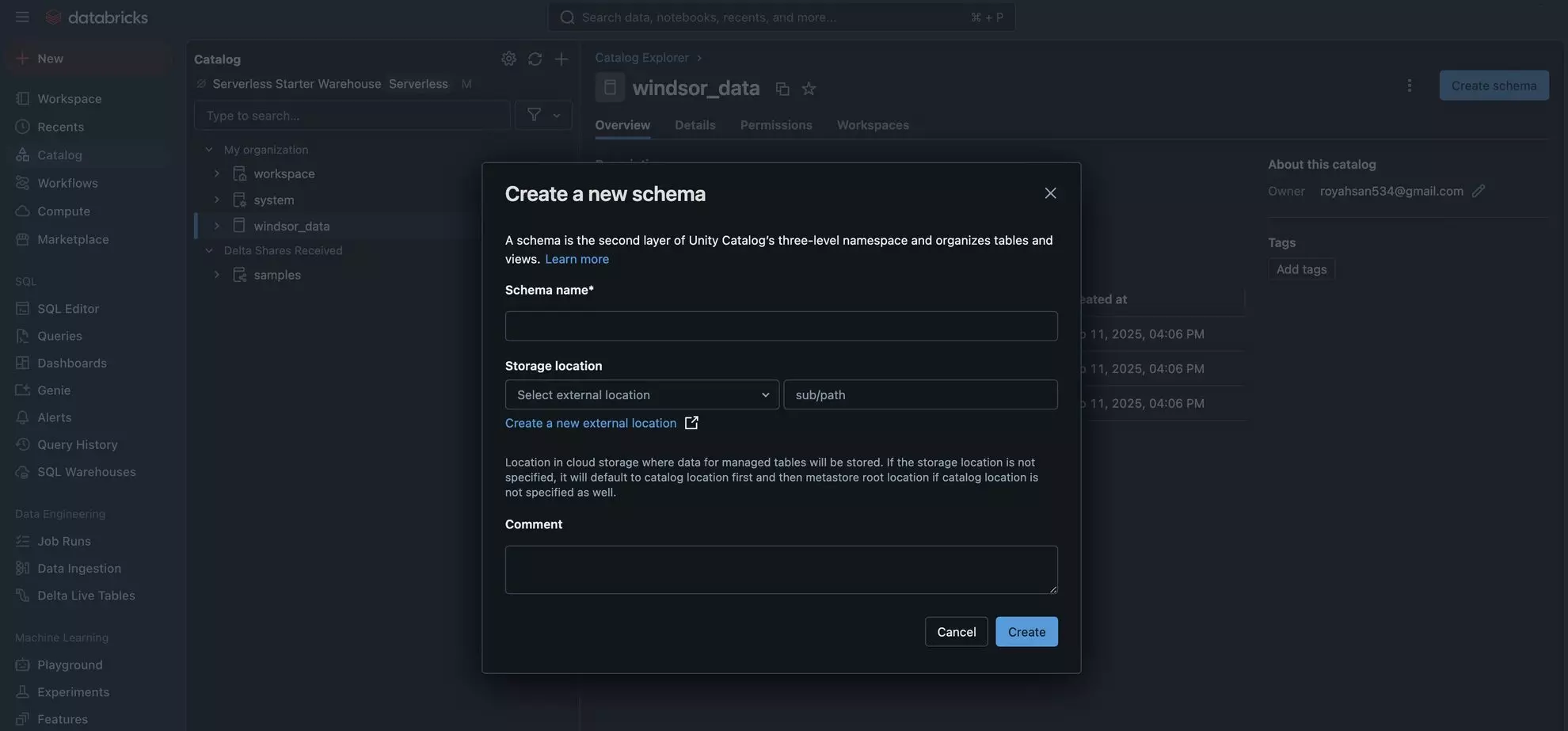Copy the windsor_data catalog name

(x=782, y=88)
